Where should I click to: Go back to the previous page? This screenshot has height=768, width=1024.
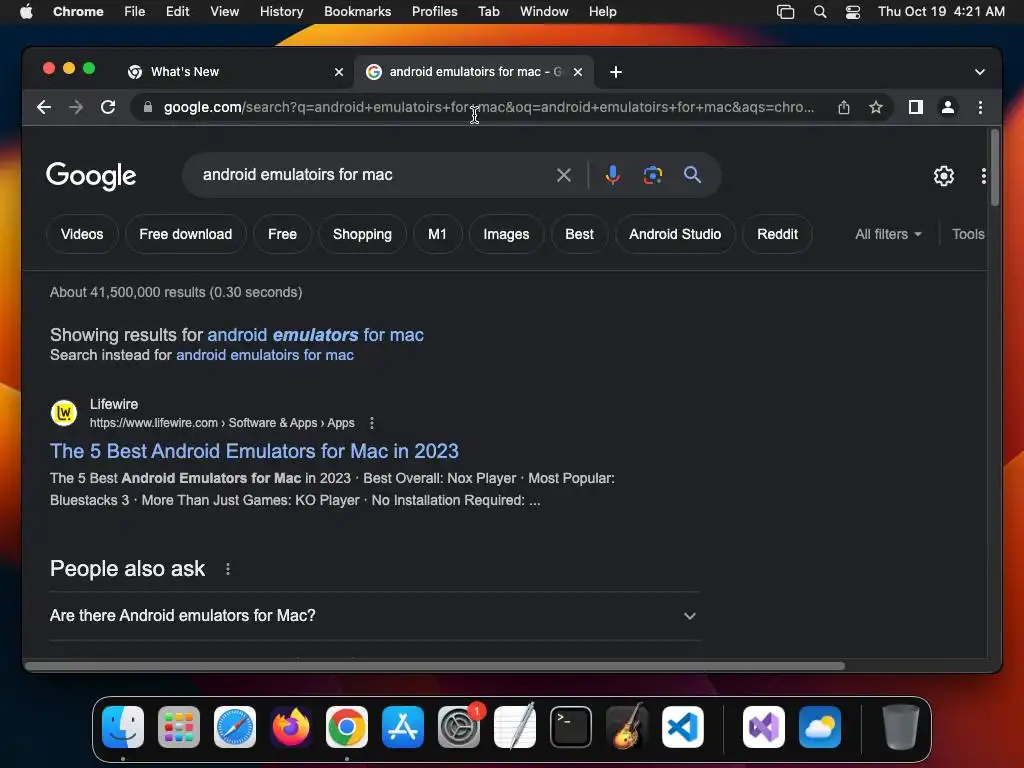point(44,107)
